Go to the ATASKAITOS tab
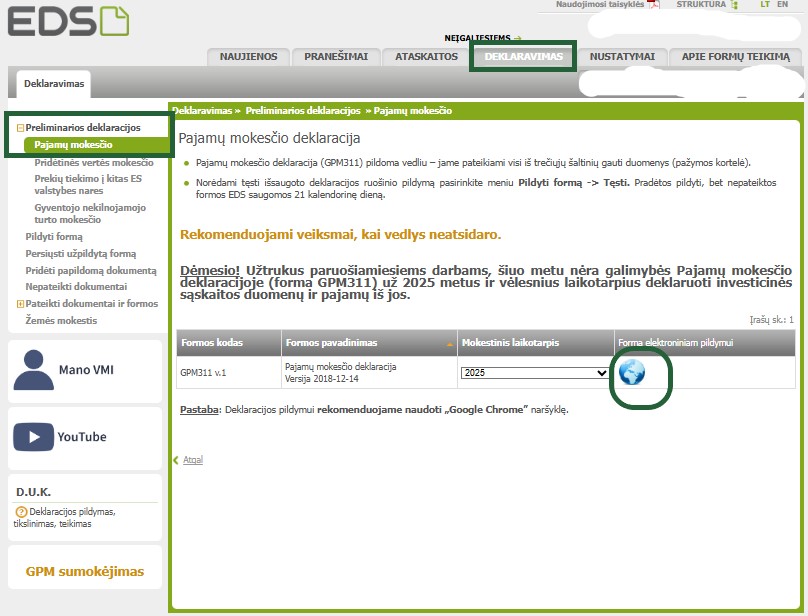Viewport: 808px width, 616px height. [426, 57]
